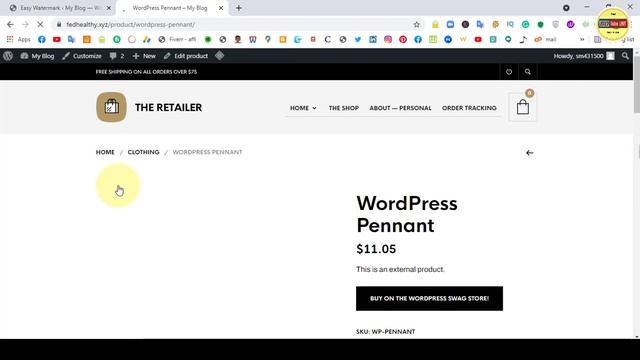Viewport: 640px width, 360px height.
Task: Expand the HOME menu dropdown
Action: 303,108
